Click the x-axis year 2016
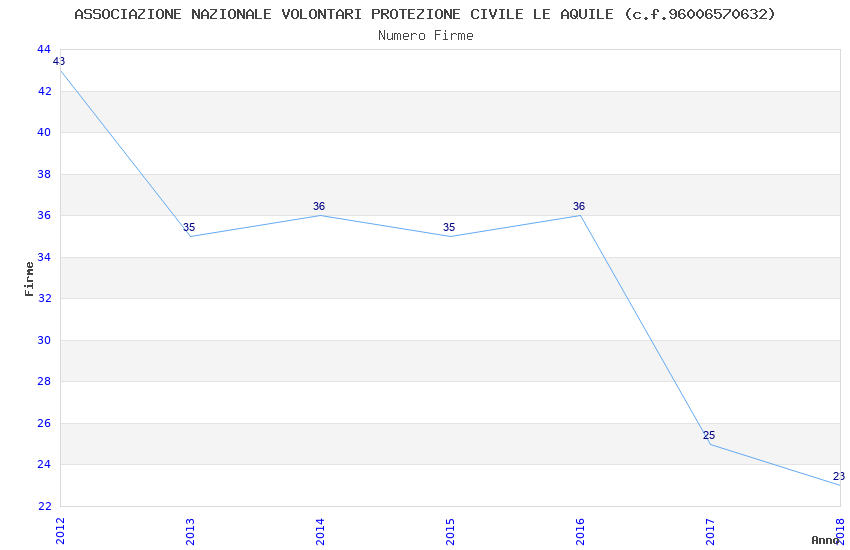This screenshot has height=550, width=850. (x=581, y=531)
